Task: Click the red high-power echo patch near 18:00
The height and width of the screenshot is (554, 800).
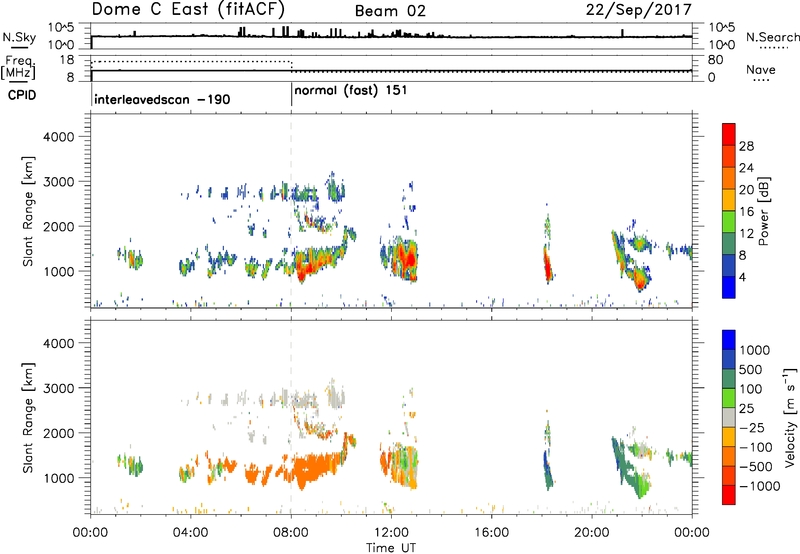Action: 547,265
